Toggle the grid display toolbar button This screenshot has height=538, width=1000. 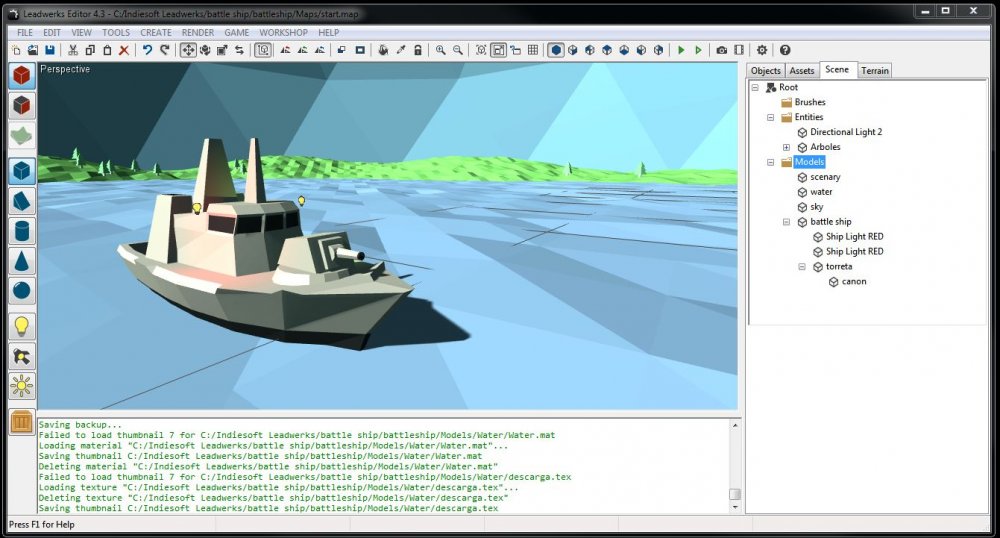click(533, 50)
